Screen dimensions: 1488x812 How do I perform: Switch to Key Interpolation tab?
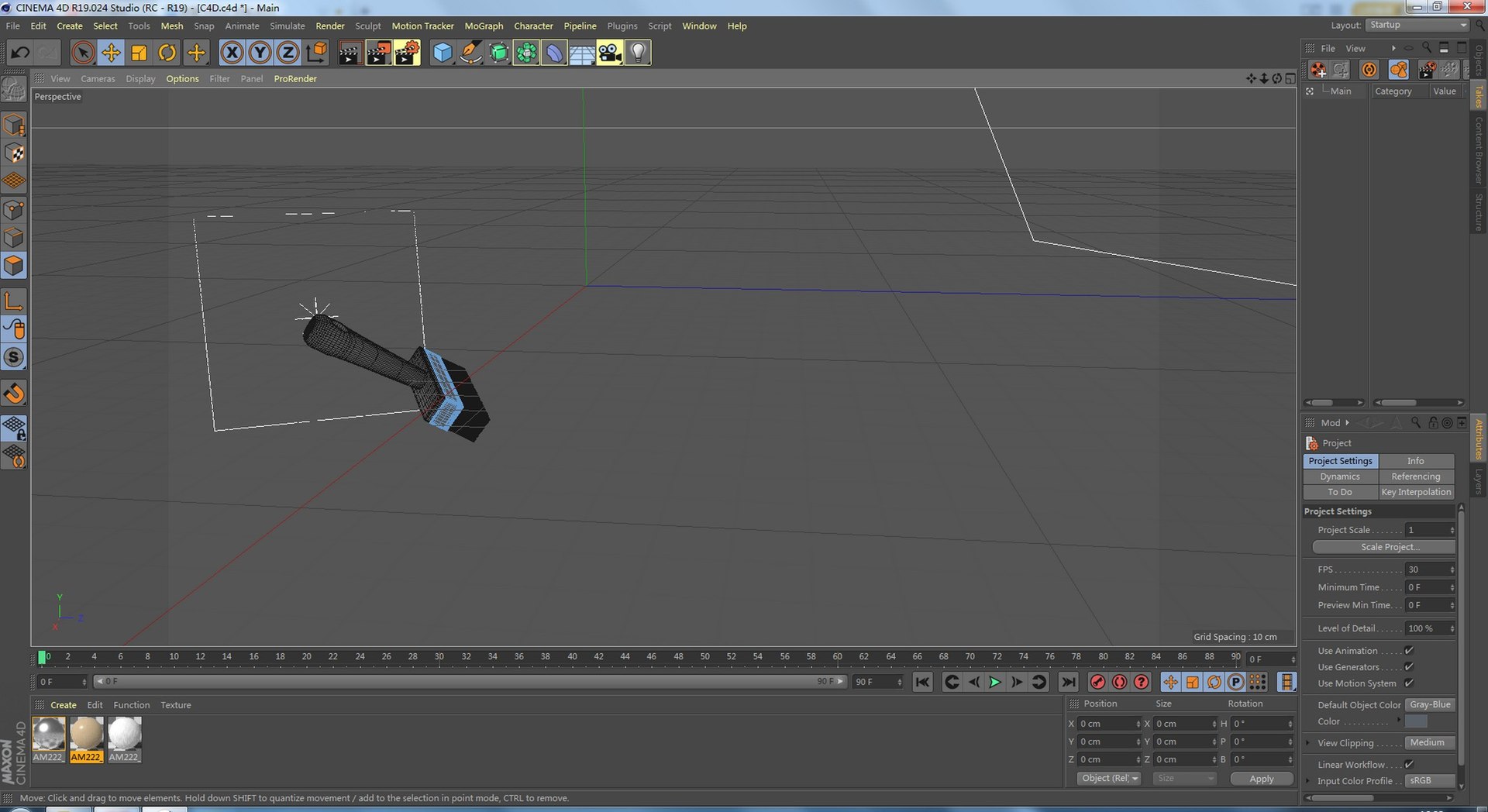(1416, 492)
